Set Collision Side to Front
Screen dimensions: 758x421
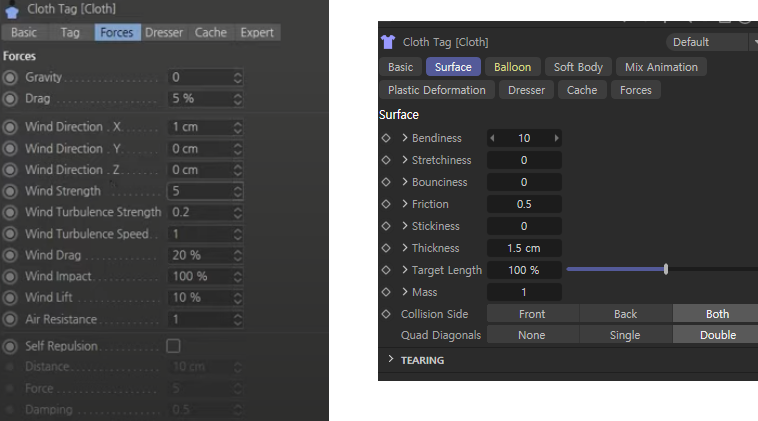point(532,314)
